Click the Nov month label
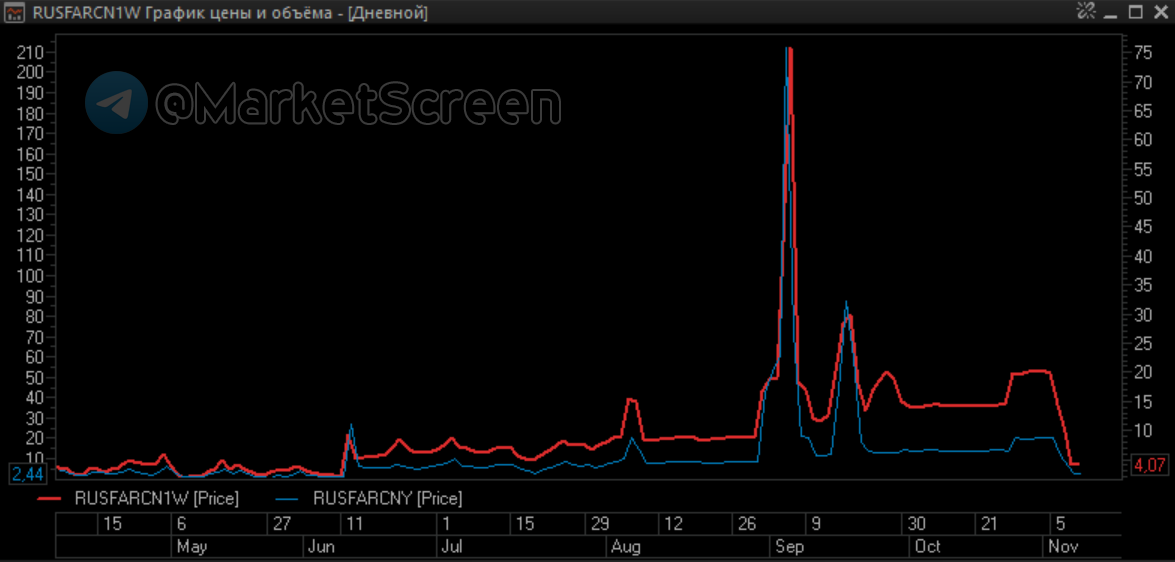This screenshot has height=562, width=1175. click(x=1063, y=547)
